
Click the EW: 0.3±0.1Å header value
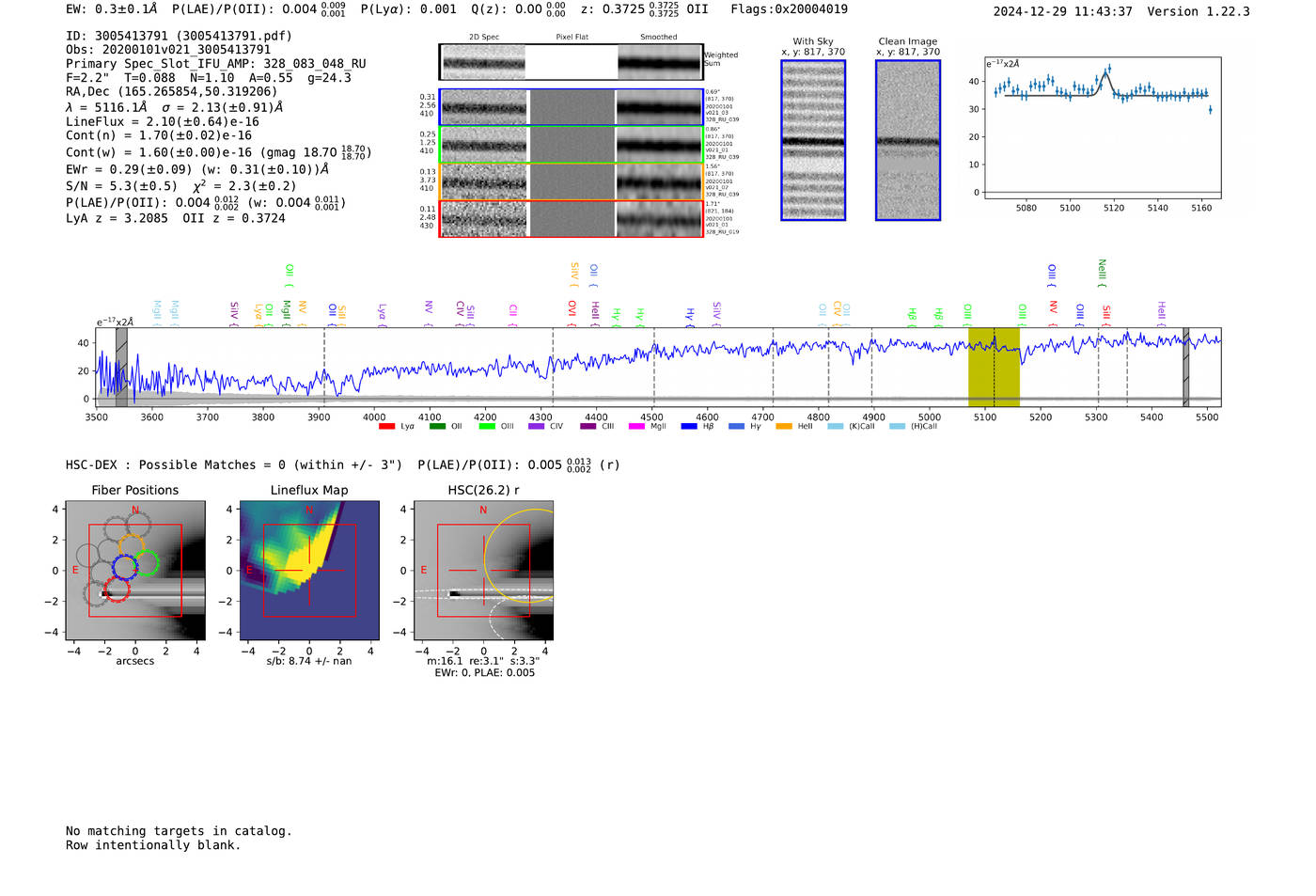[112, 9]
